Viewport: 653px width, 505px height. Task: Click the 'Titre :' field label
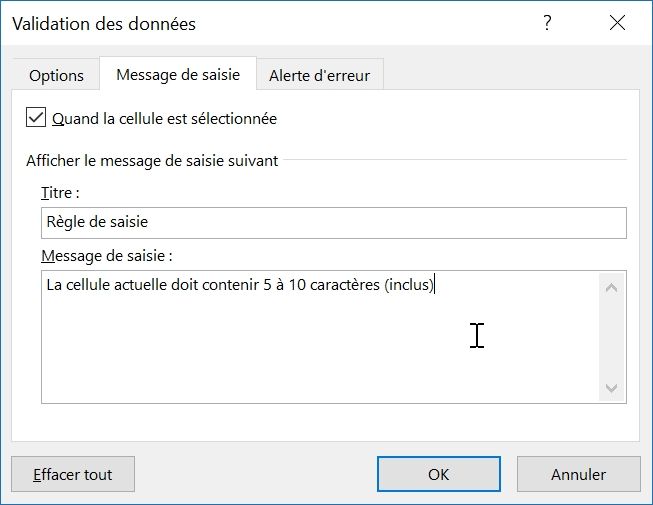pos(60,192)
